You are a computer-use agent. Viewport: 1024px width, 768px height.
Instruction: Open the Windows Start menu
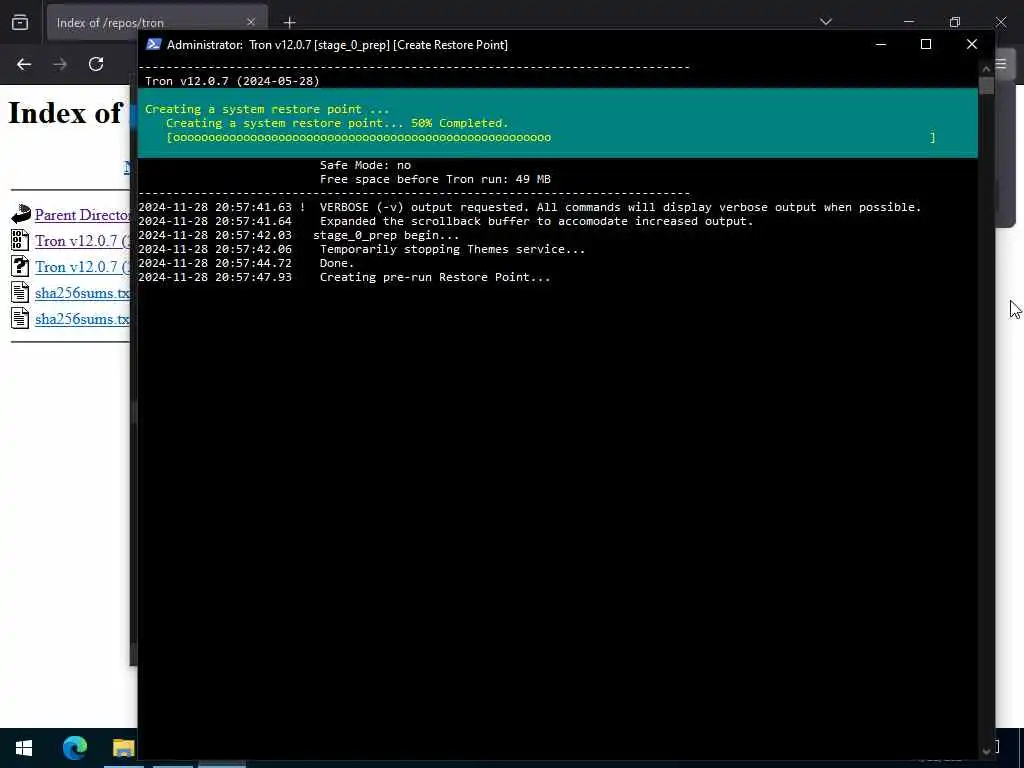click(24, 748)
